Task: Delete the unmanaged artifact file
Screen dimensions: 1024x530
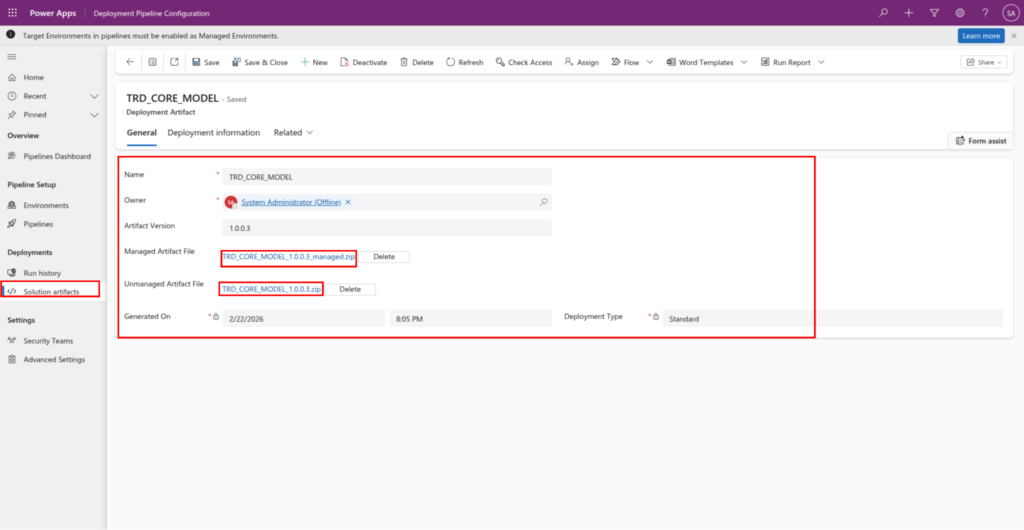Action: pyautogui.click(x=349, y=289)
